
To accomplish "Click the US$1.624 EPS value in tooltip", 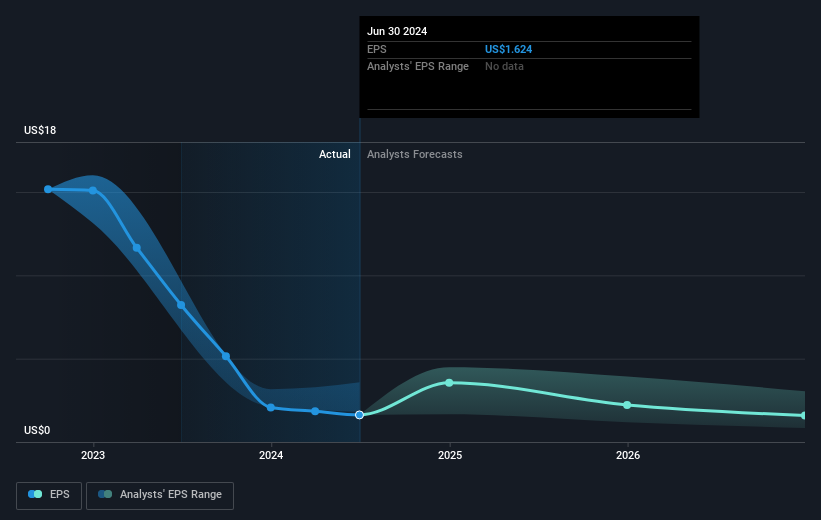I will (x=508, y=49).
